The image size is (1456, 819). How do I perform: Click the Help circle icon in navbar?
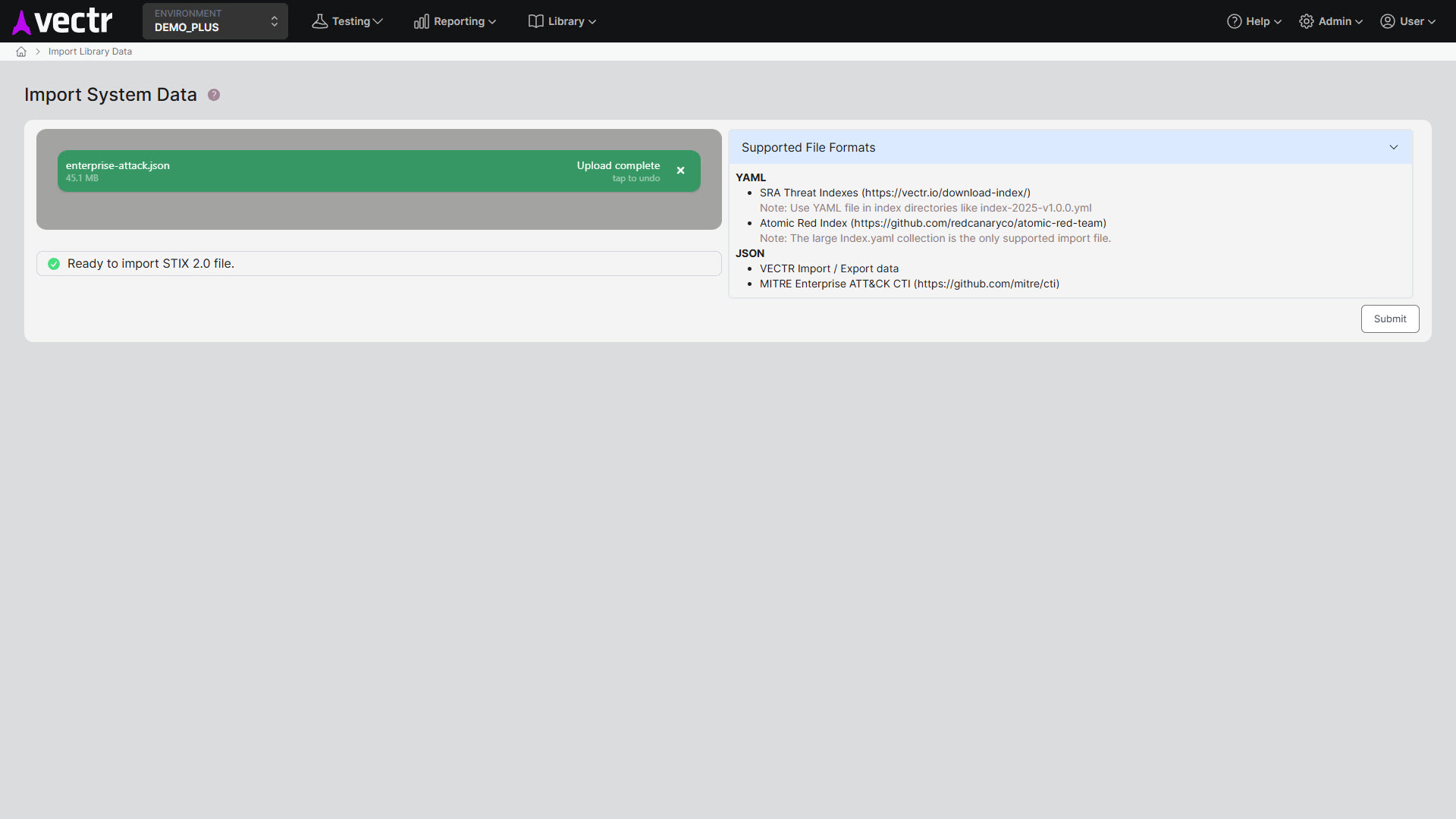[1234, 21]
